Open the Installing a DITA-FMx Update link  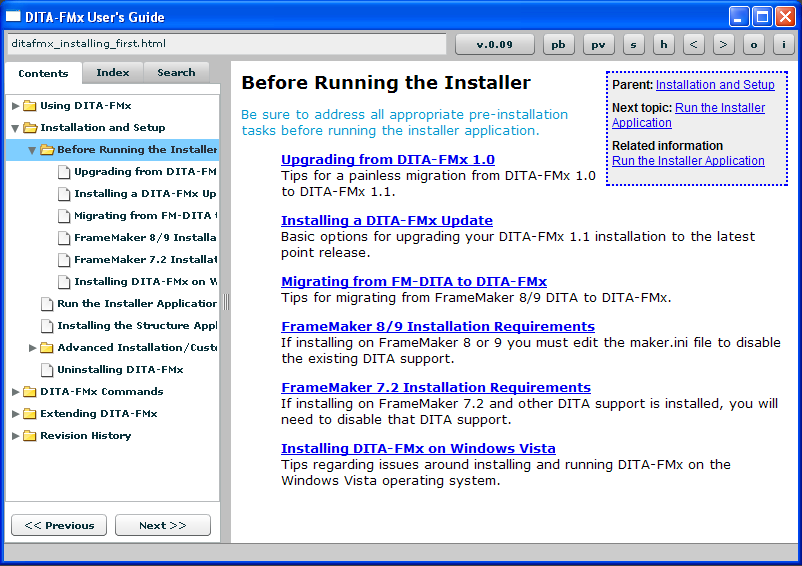387,220
